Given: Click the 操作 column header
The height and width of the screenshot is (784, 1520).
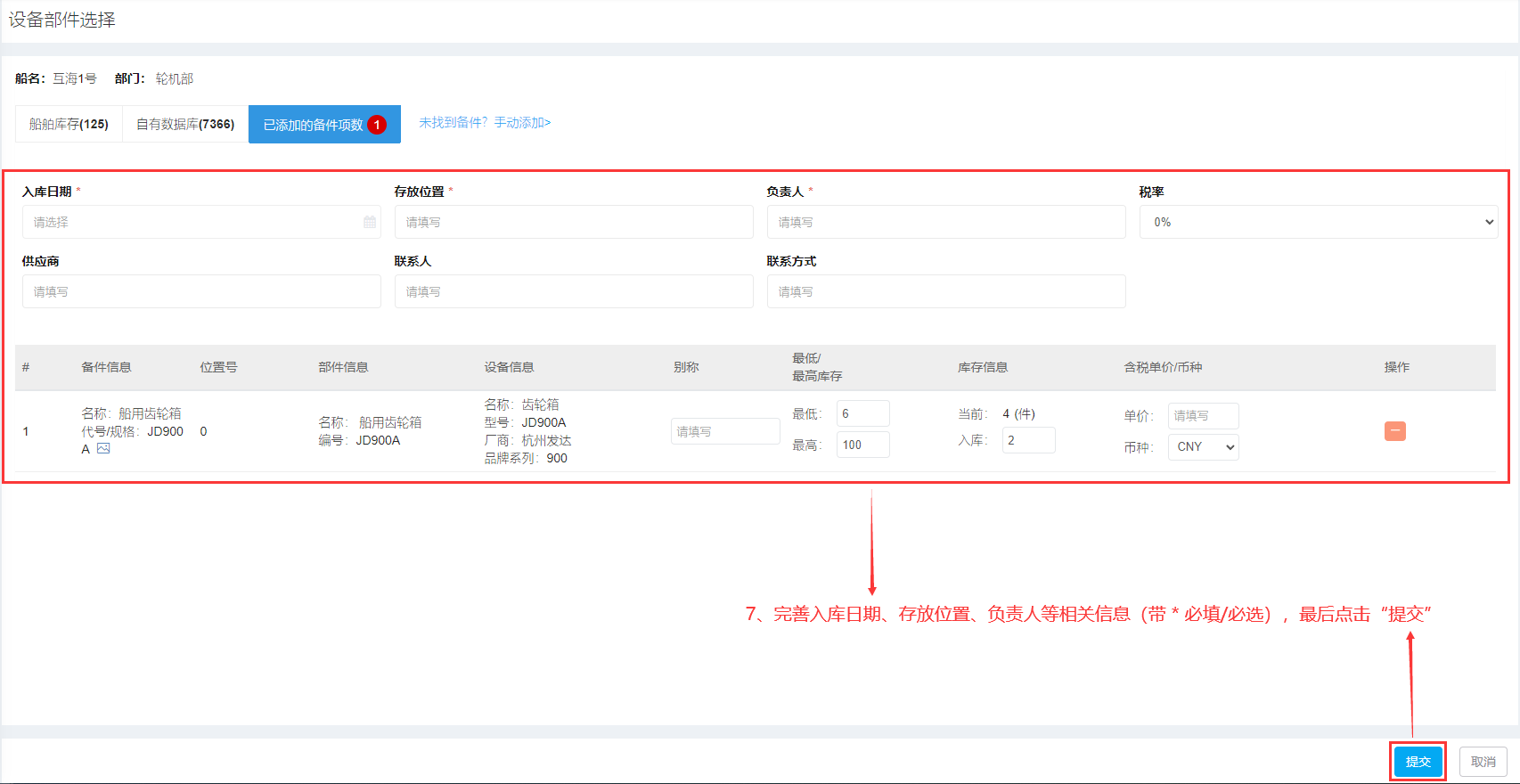Looking at the screenshot, I should [x=1397, y=367].
